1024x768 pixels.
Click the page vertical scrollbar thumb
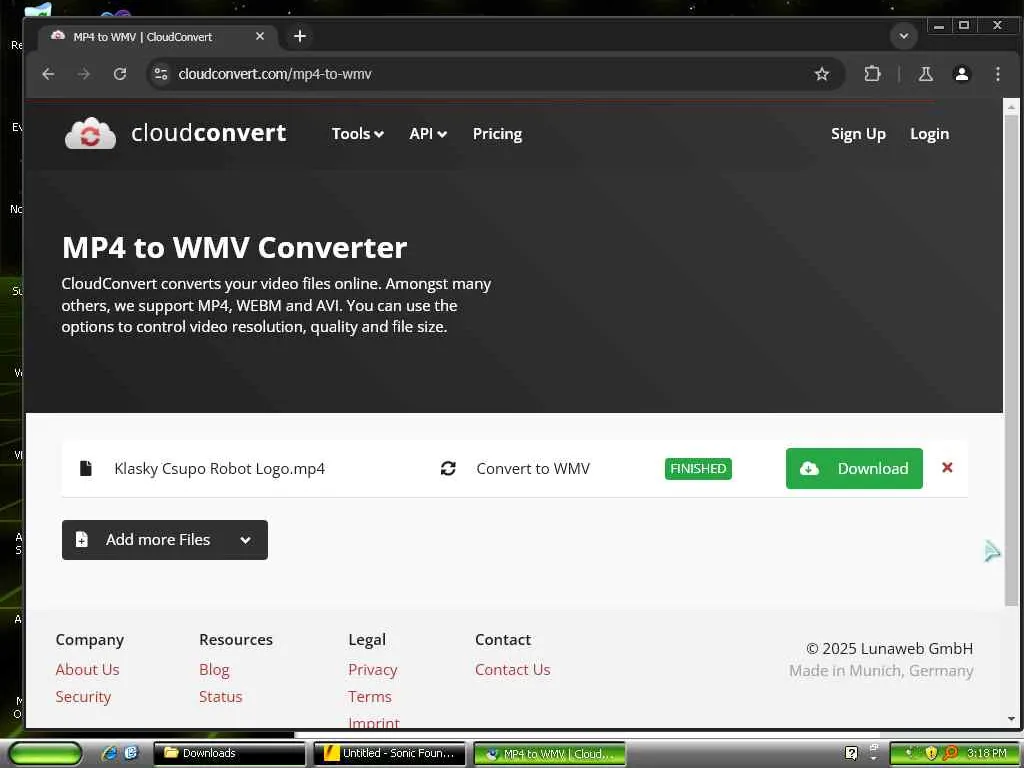tap(1010, 359)
